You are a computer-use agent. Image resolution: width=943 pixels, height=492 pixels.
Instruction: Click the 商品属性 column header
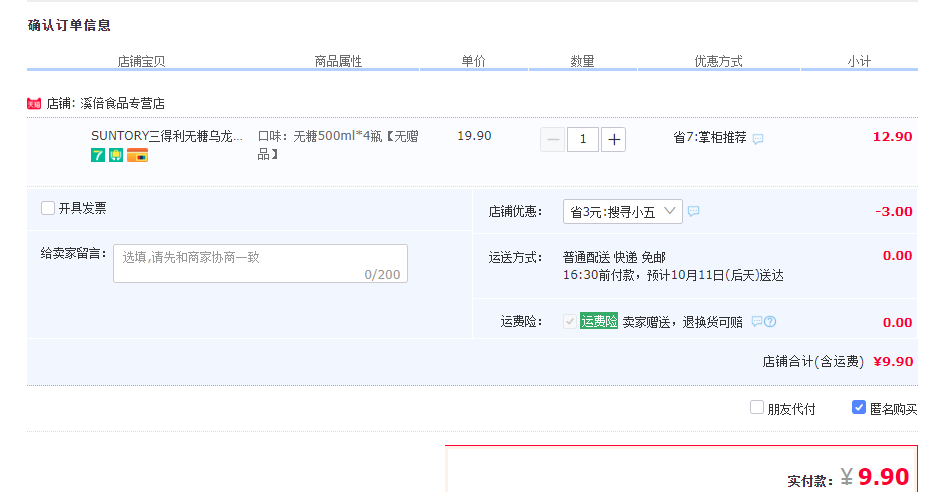(339, 61)
